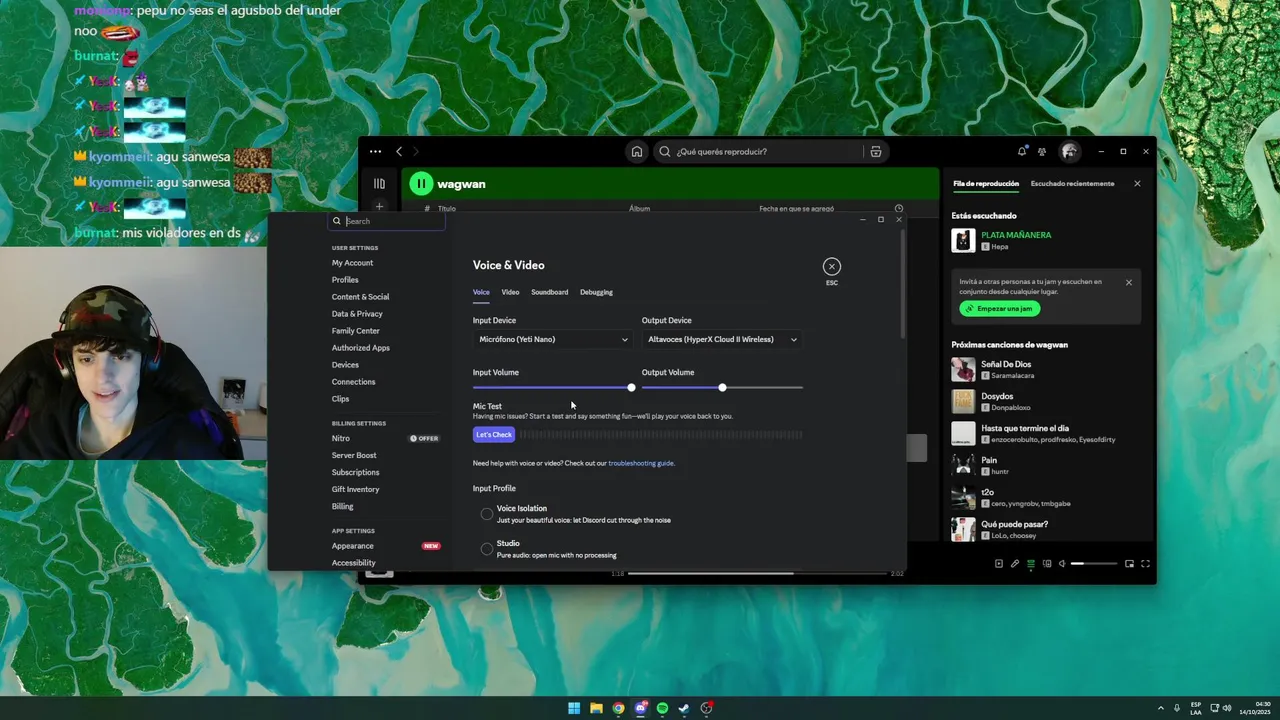Click the Señal De Dios queue thumbnail
Viewport: 1280px width, 720px height.
pyautogui.click(x=963, y=370)
